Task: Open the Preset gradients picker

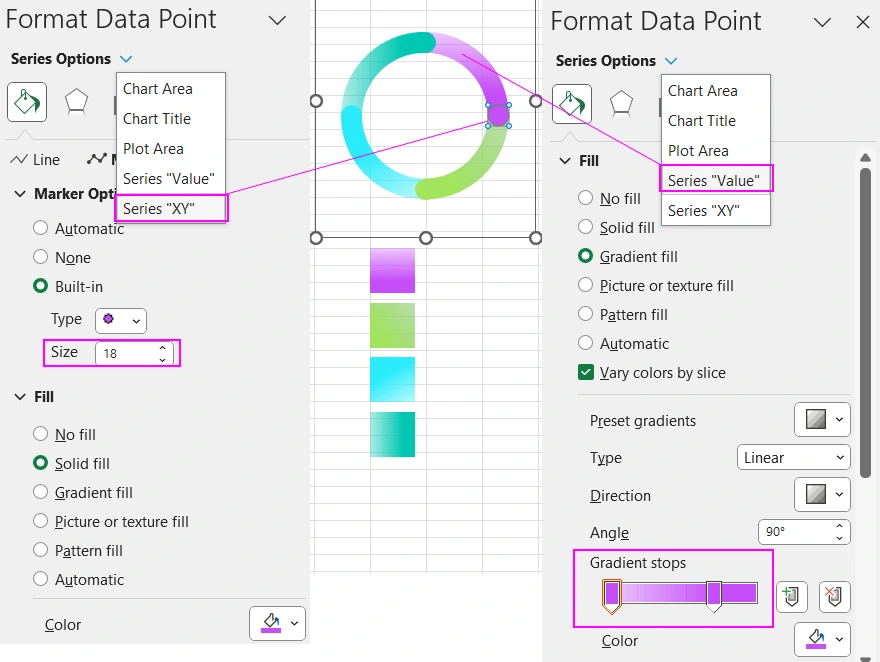Action: 822,420
